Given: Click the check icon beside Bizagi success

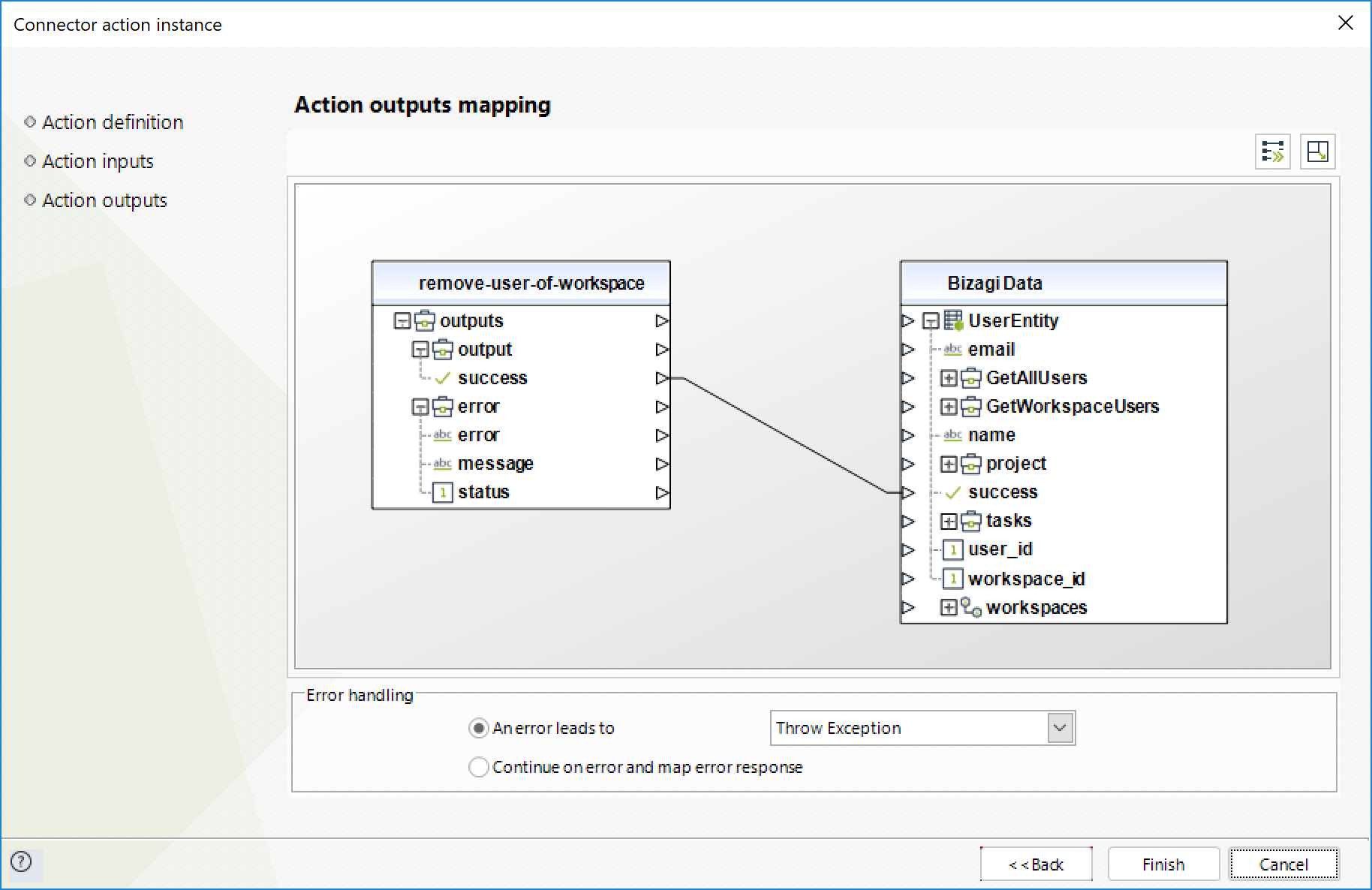Looking at the screenshot, I should [x=953, y=492].
